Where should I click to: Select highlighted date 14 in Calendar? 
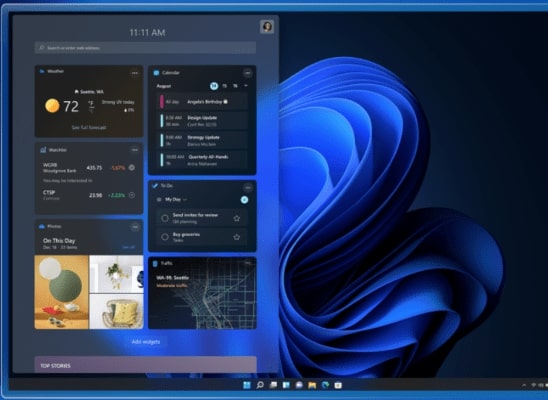pyautogui.click(x=214, y=86)
